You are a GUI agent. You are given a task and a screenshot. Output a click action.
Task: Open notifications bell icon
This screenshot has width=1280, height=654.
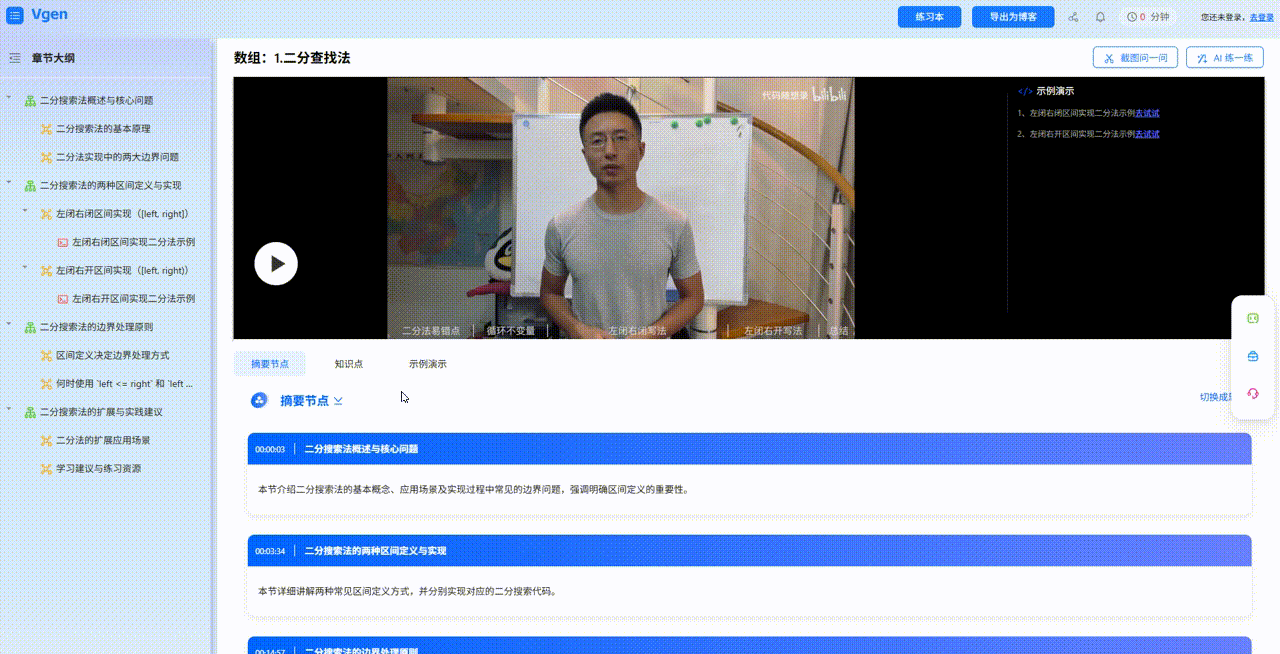click(x=1100, y=17)
